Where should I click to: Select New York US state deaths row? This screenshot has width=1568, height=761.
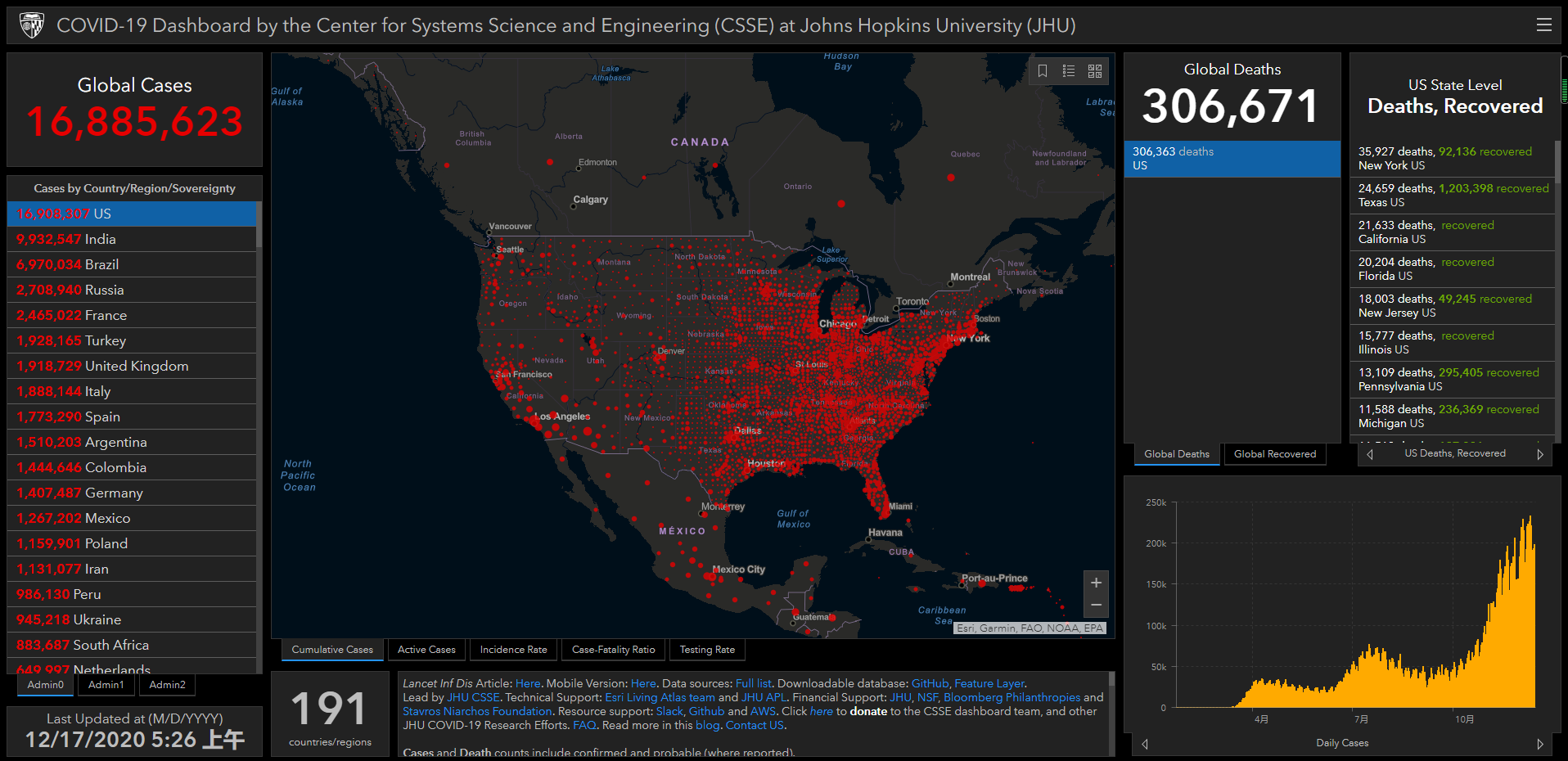[1452, 159]
